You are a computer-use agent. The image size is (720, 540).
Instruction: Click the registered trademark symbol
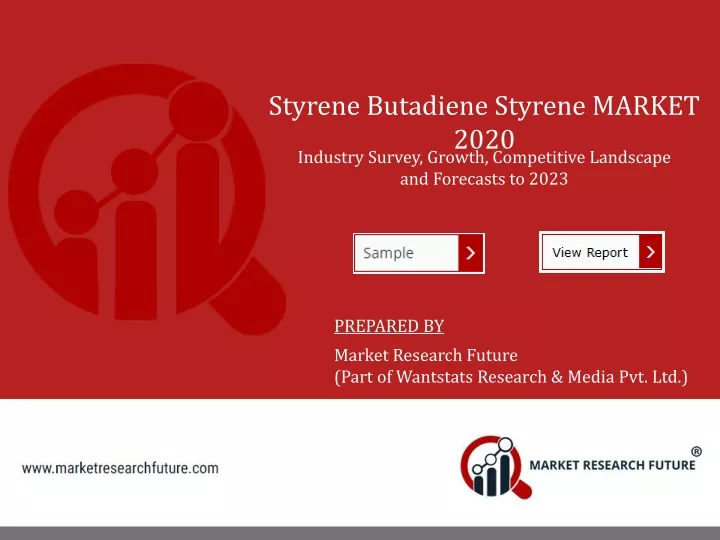[x=696, y=451]
